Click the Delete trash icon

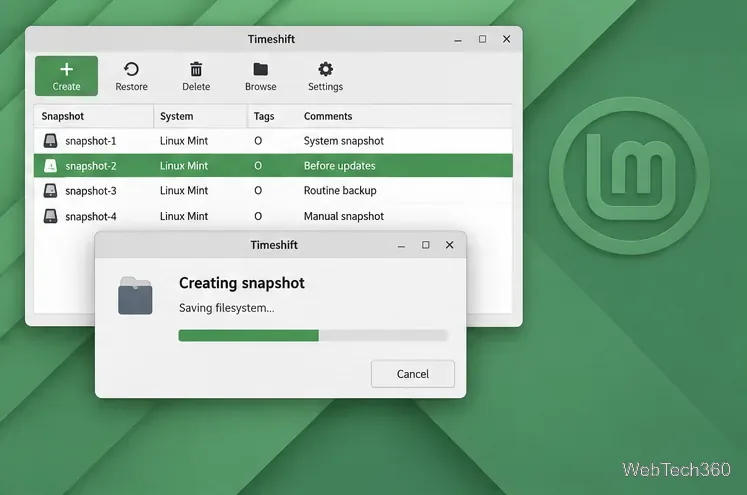(x=196, y=70)
